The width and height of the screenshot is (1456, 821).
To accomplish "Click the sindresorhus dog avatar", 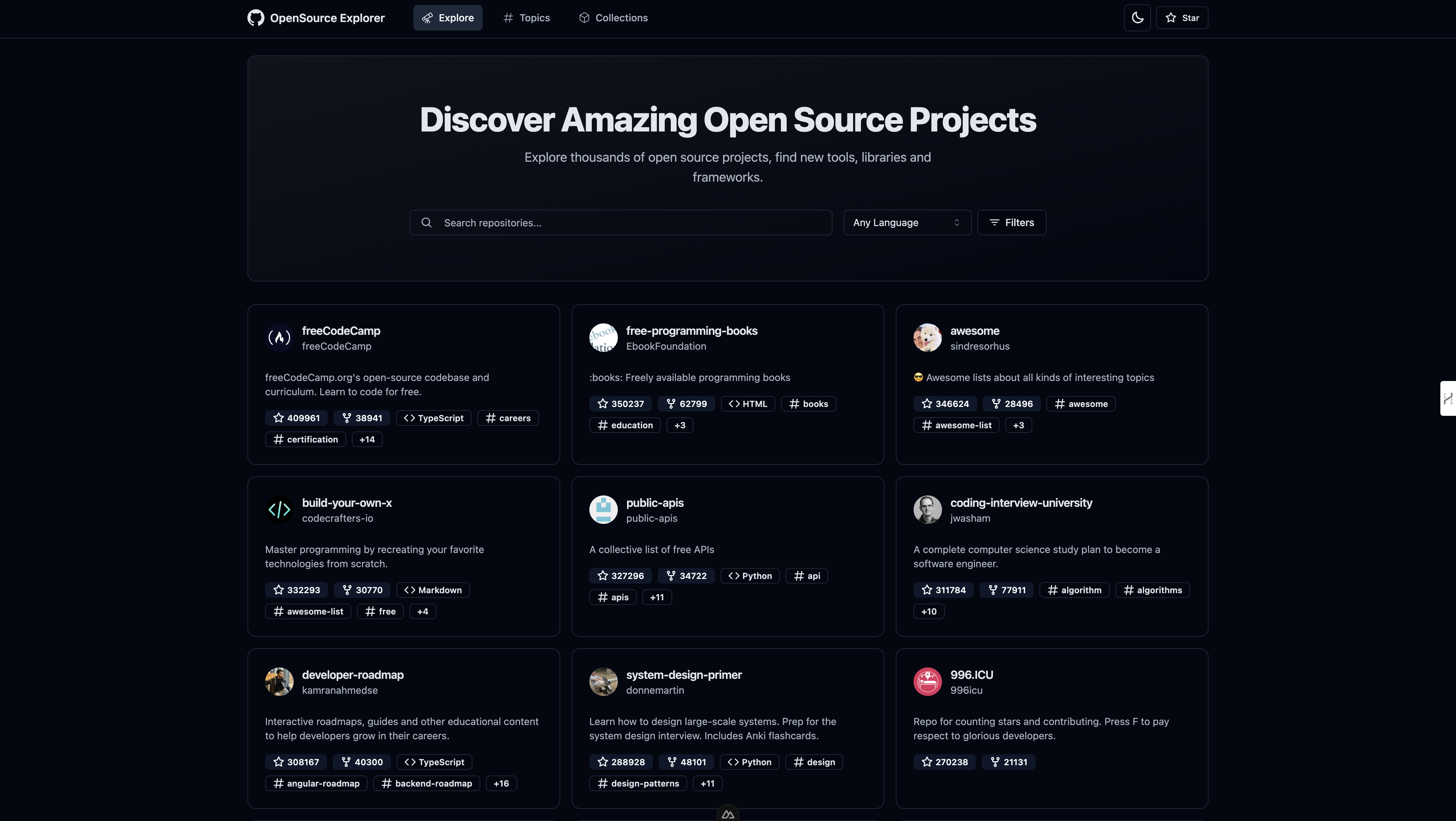I will point(927,337).
